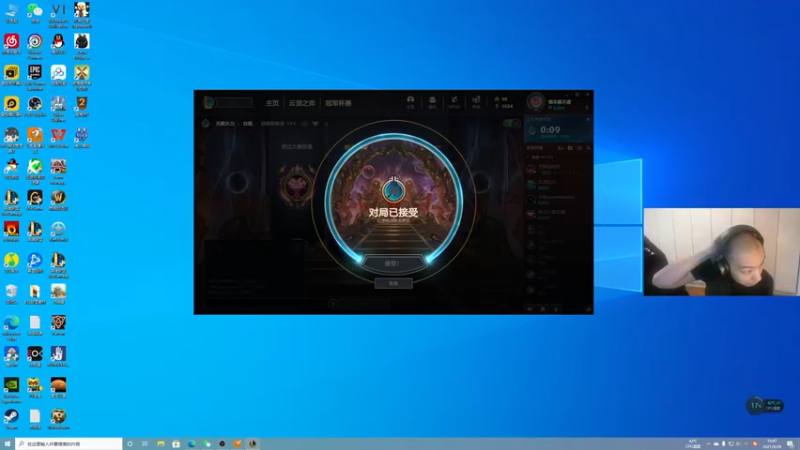
Task: Open the WeChat desktop icon
Action: pyautogui.click(x=35, y=12)
